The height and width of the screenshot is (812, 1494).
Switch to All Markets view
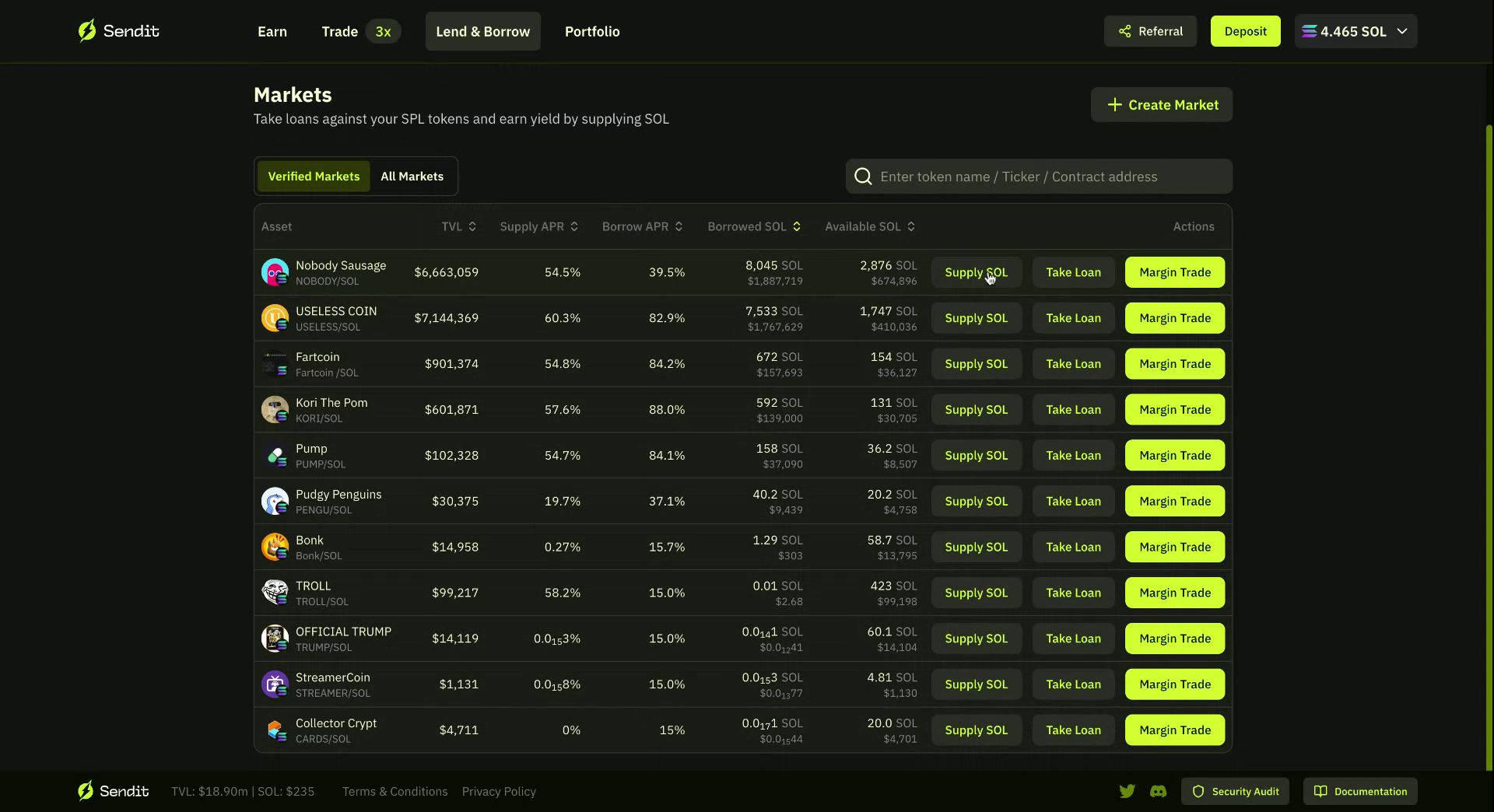pos(412,176)
